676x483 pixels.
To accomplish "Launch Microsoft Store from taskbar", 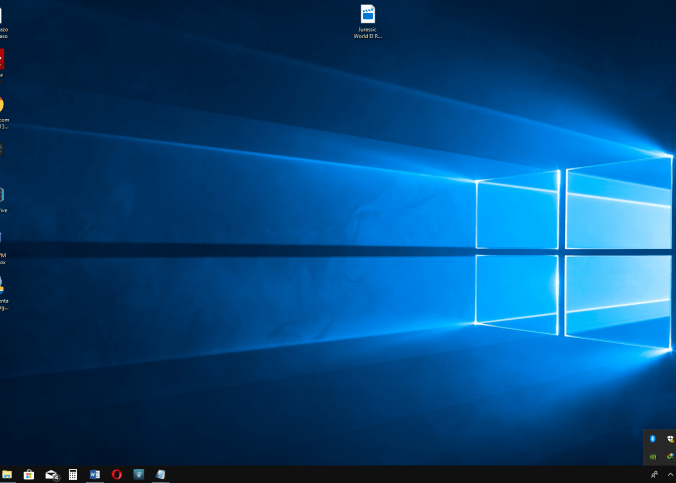I will click(29, 474).
